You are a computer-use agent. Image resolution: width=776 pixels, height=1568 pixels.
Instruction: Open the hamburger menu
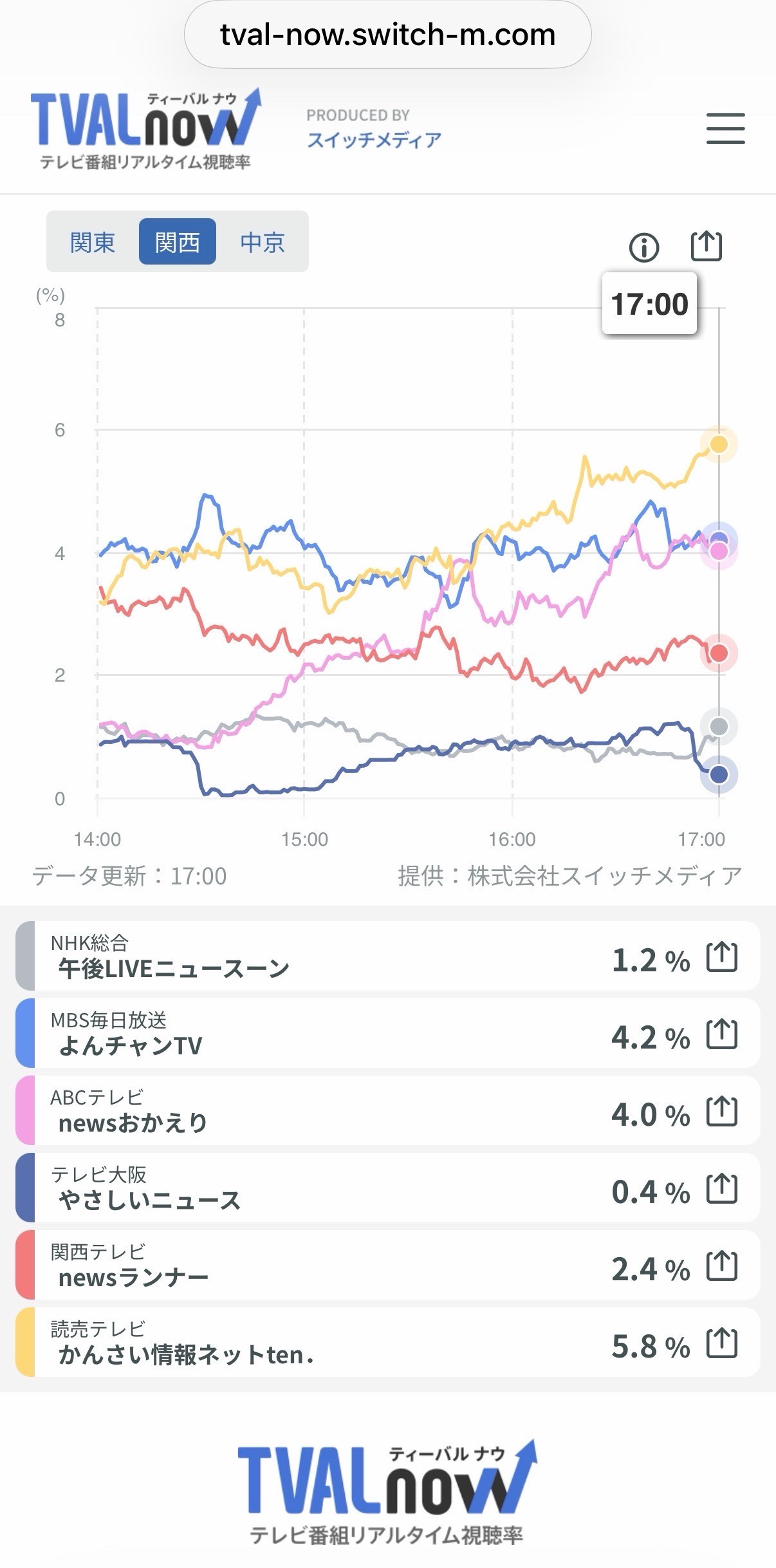(x=725, y=128)
